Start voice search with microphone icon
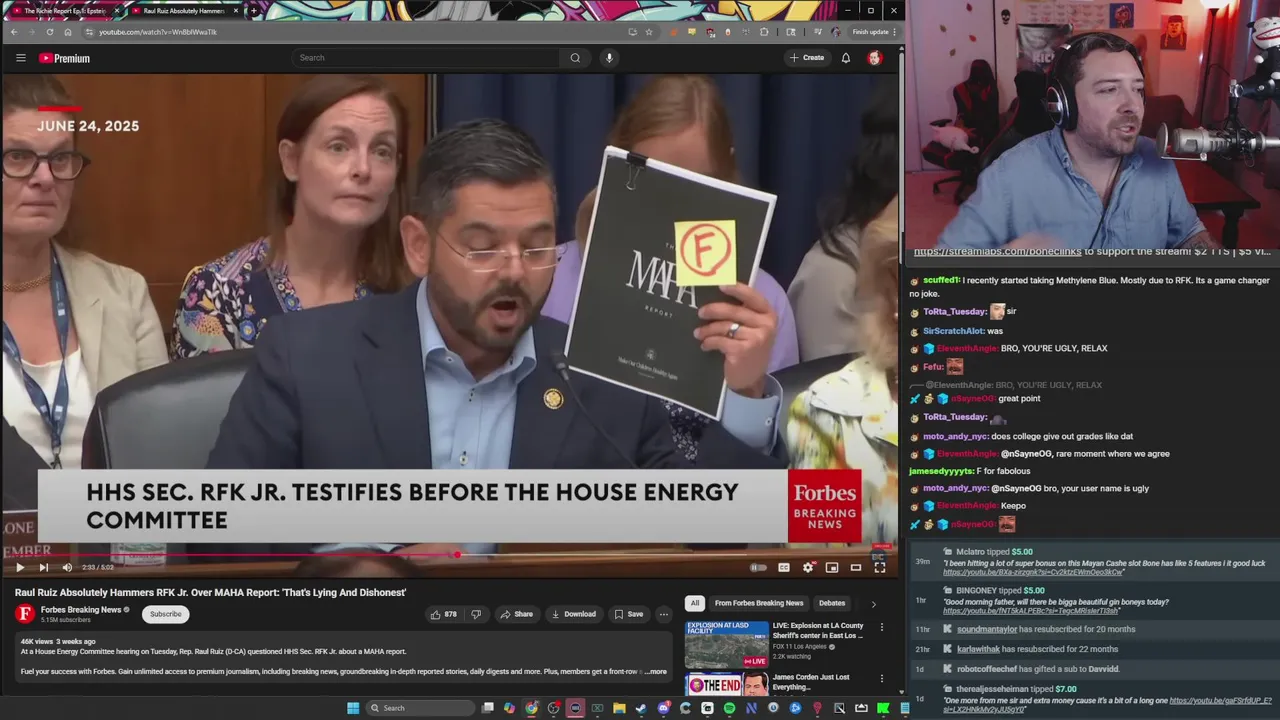 pyautogui.click(x=609, y=58)
